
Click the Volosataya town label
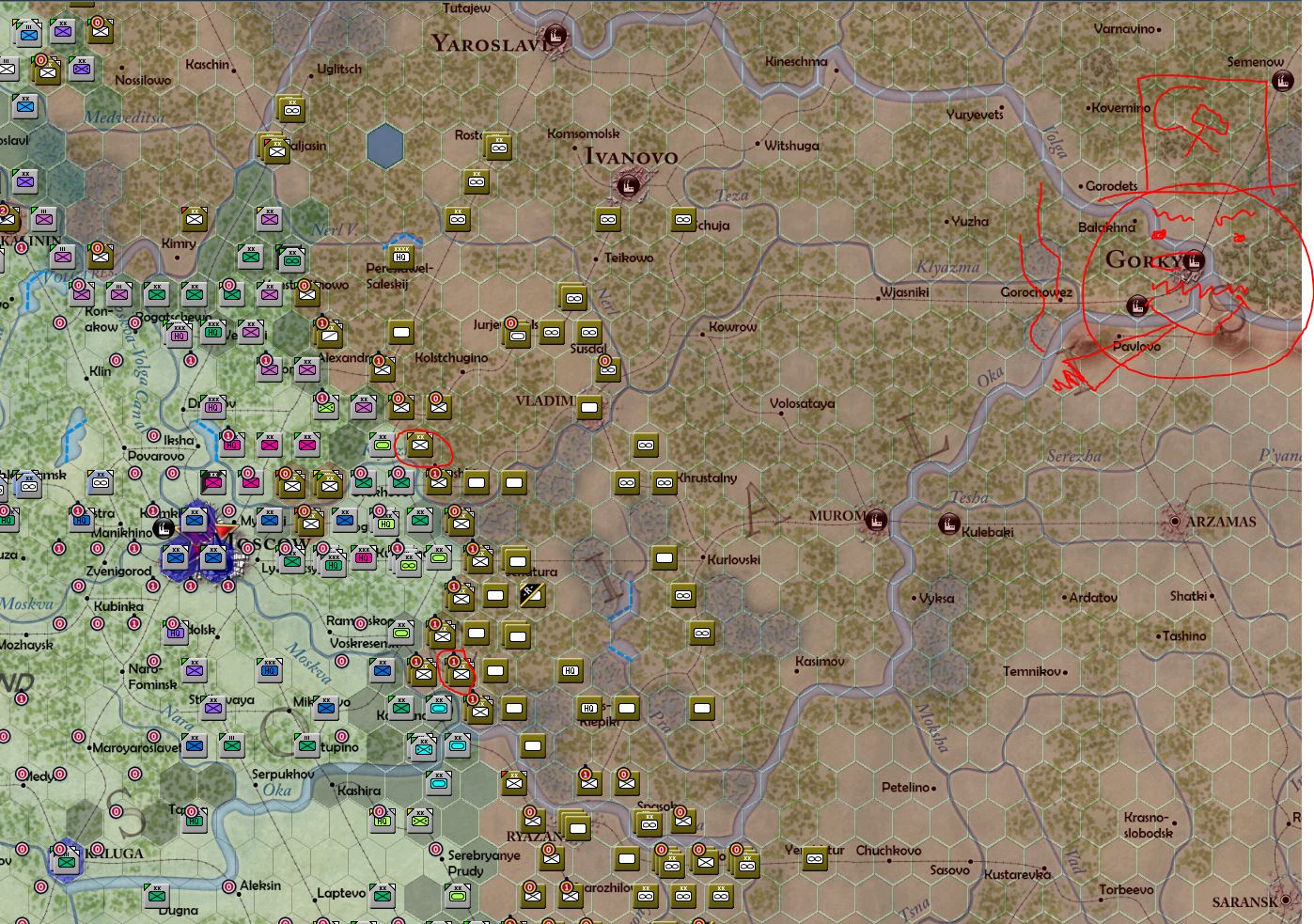pos(802,403)
